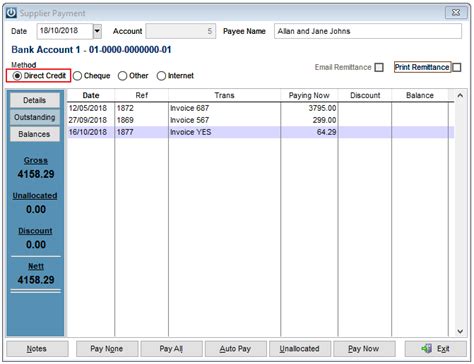Enable the Email Remittance checkbox

[x=379, y=67]
